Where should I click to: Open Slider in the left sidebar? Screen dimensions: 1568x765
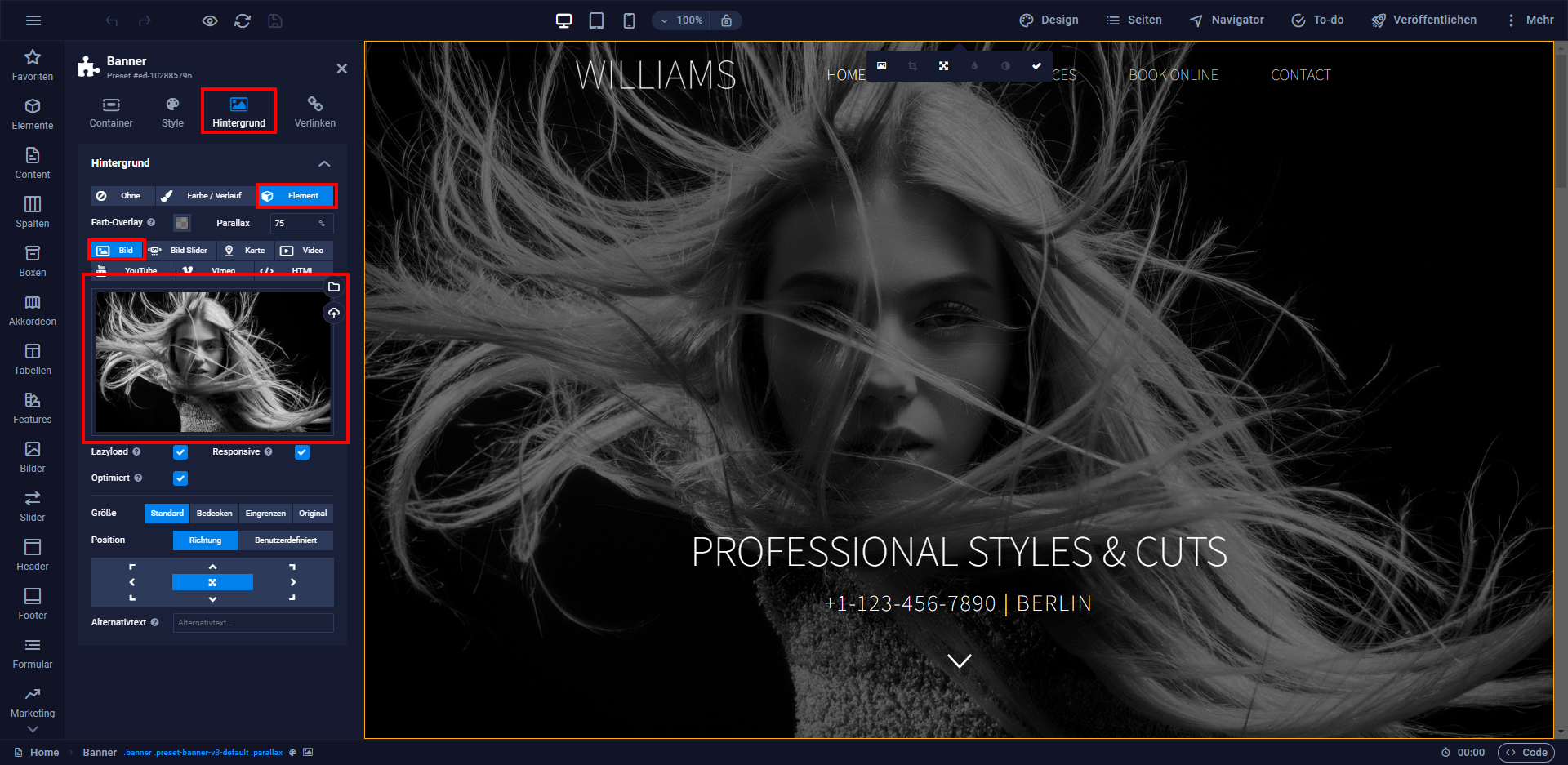pyautogui.click(x=33, y=506)
